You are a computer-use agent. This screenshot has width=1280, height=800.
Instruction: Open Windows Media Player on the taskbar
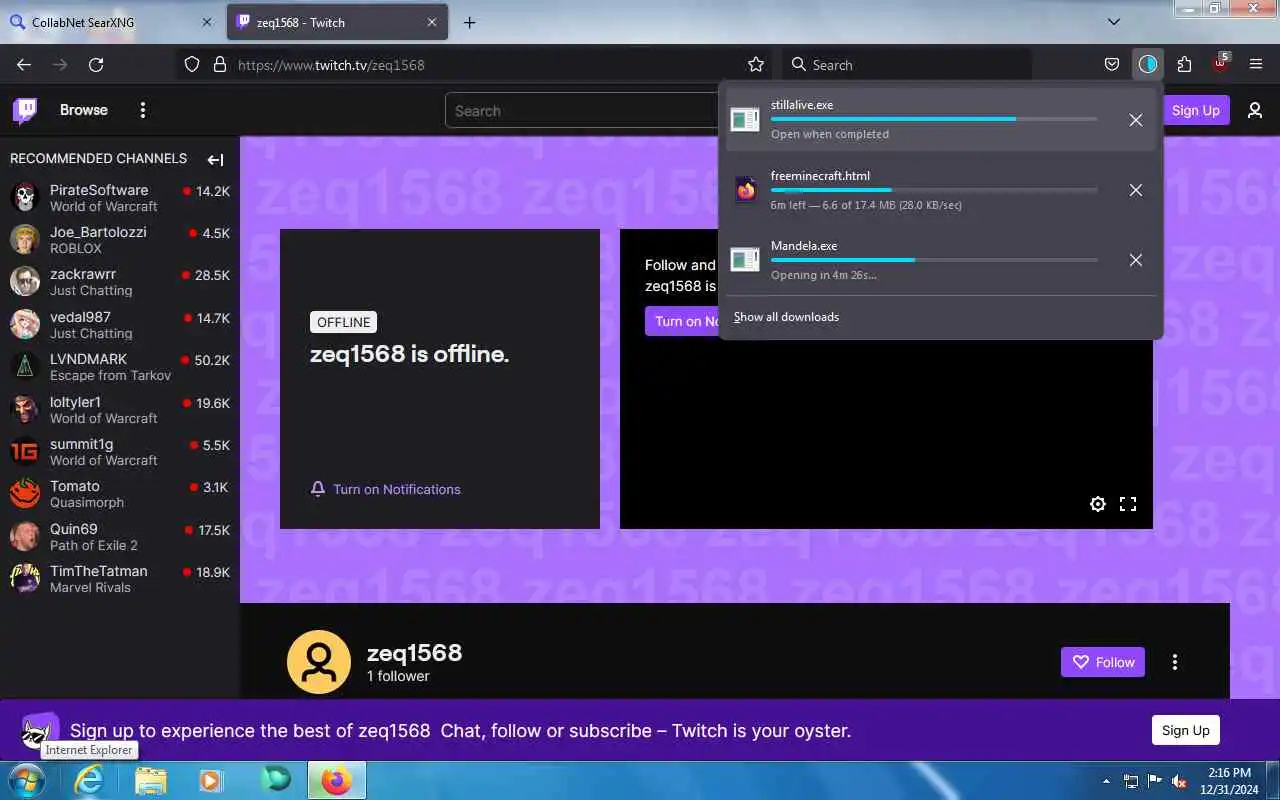211,781
